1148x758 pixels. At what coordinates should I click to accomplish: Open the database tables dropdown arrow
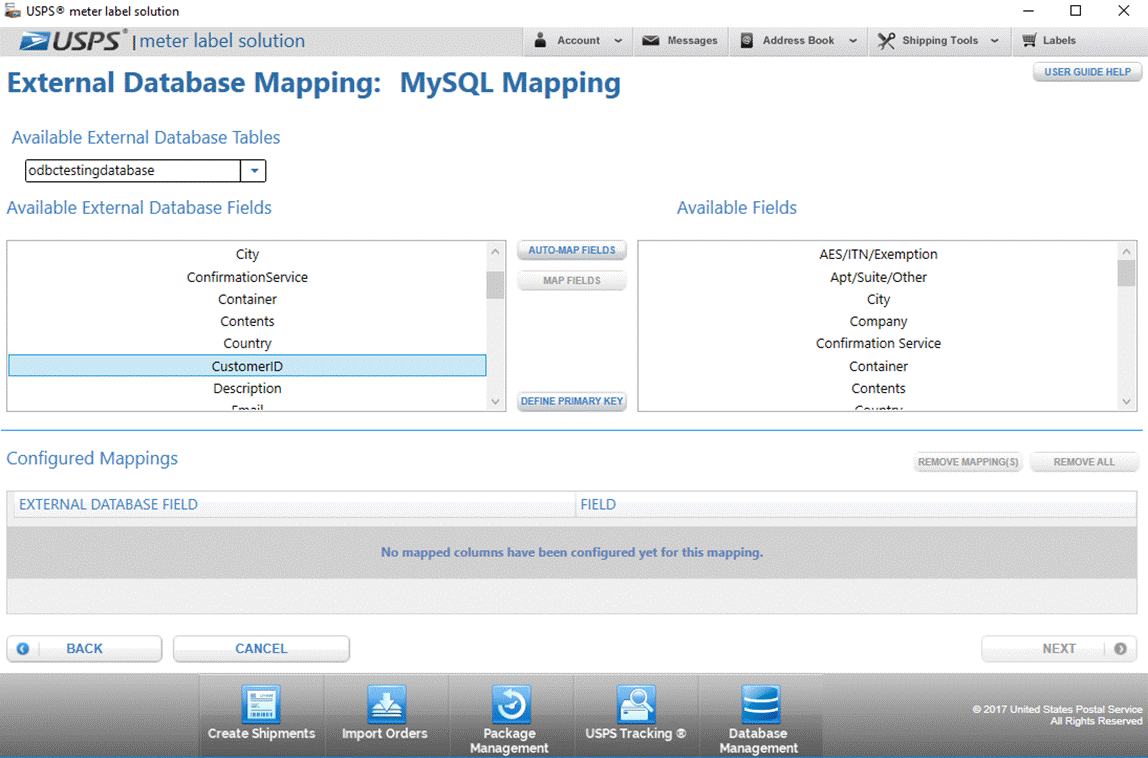[253, 171]
